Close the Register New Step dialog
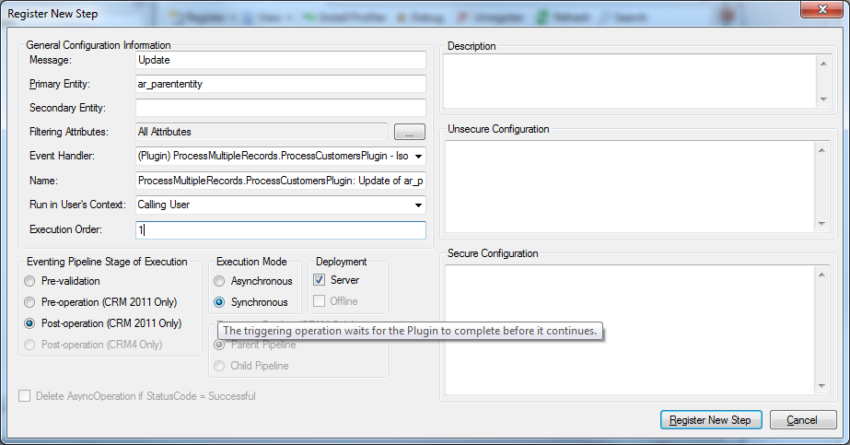 coord(822,9)
